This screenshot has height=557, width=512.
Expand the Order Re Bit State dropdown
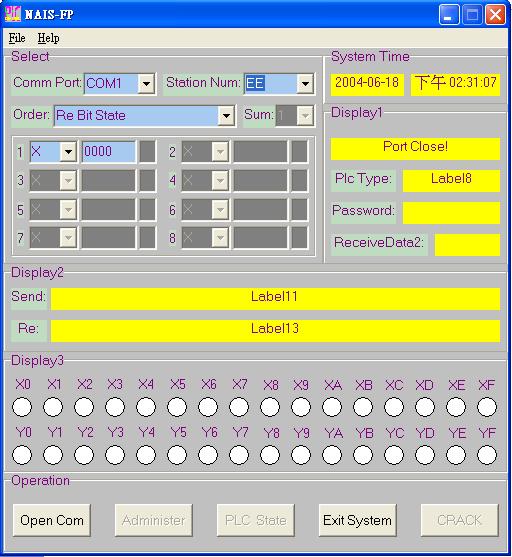tap(226, 115)
